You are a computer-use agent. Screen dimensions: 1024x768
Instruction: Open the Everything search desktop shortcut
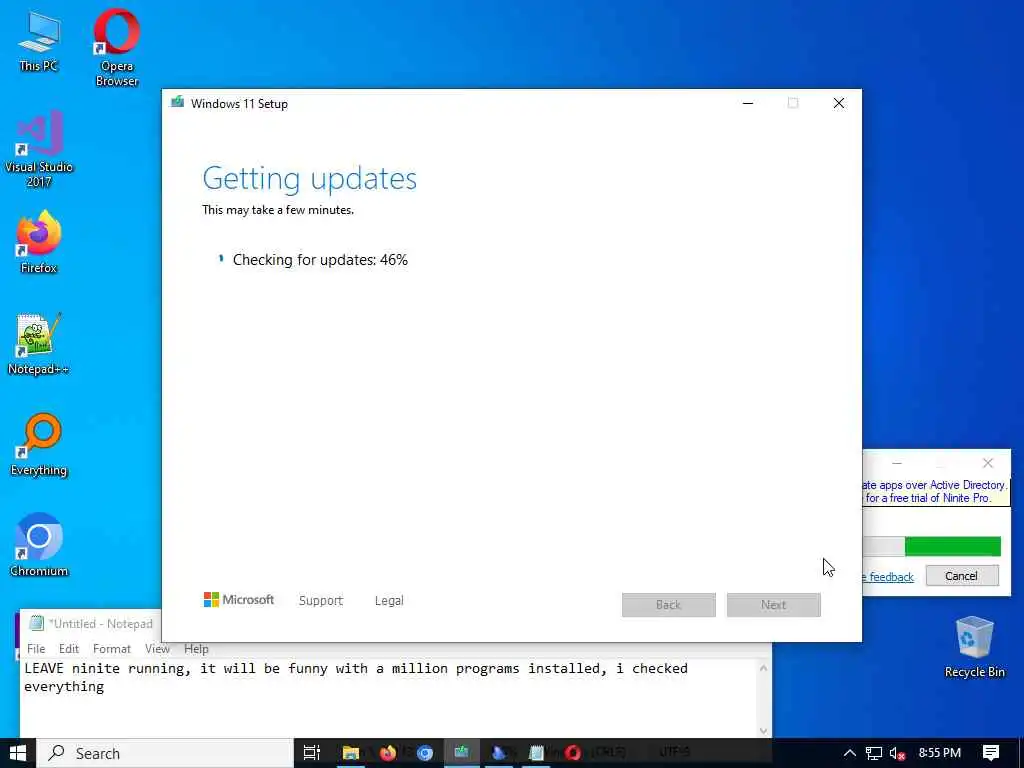coord(39,445)
